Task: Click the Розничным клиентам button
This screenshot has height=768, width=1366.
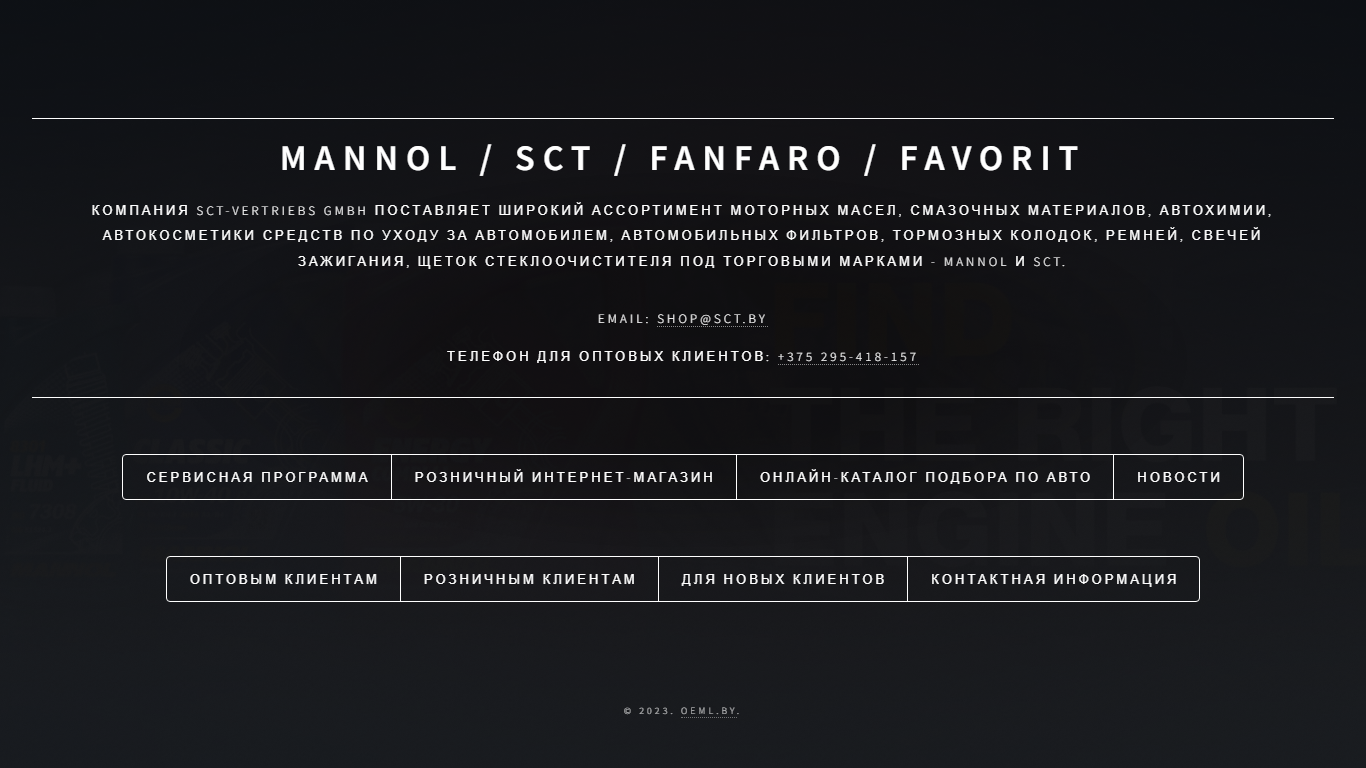Action: [530, 579]
